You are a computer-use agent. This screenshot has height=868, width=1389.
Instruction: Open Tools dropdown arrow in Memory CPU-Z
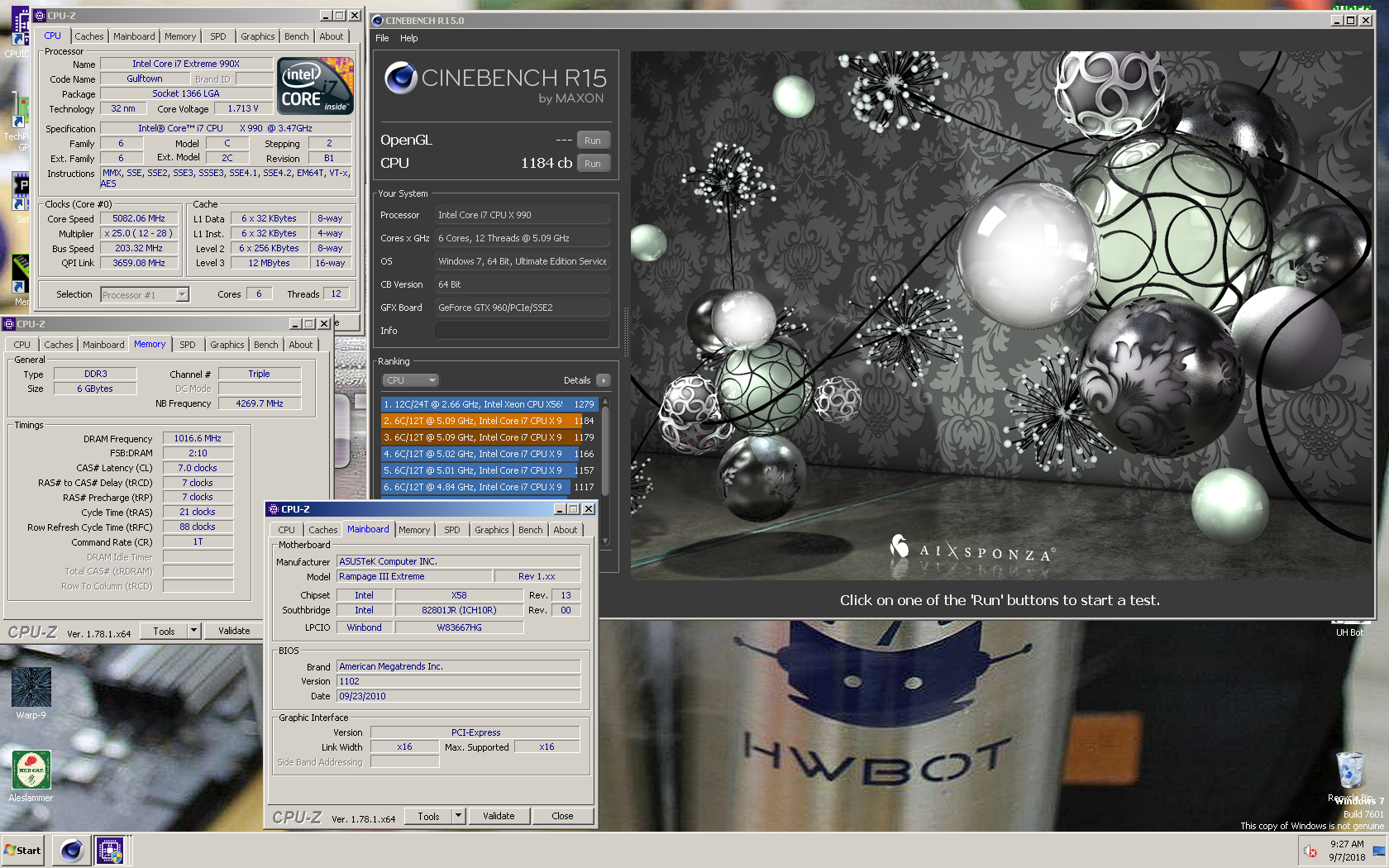click(194, 631)
